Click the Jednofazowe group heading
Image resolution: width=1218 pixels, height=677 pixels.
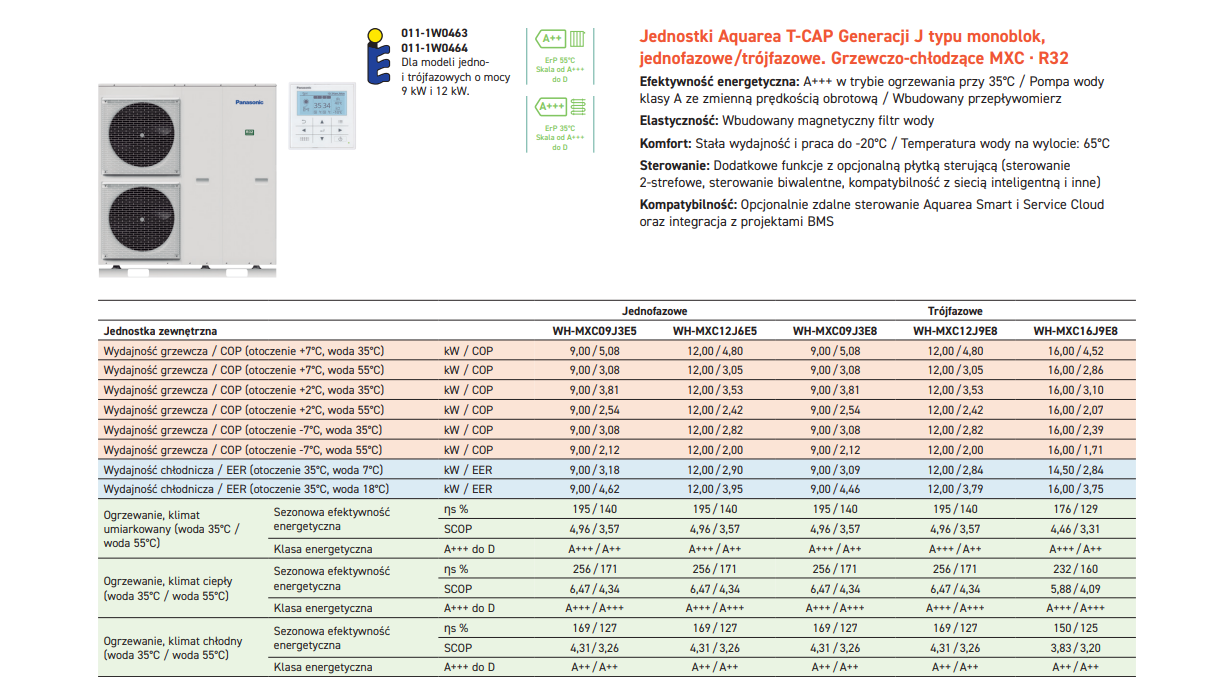(x=654, y=311)
